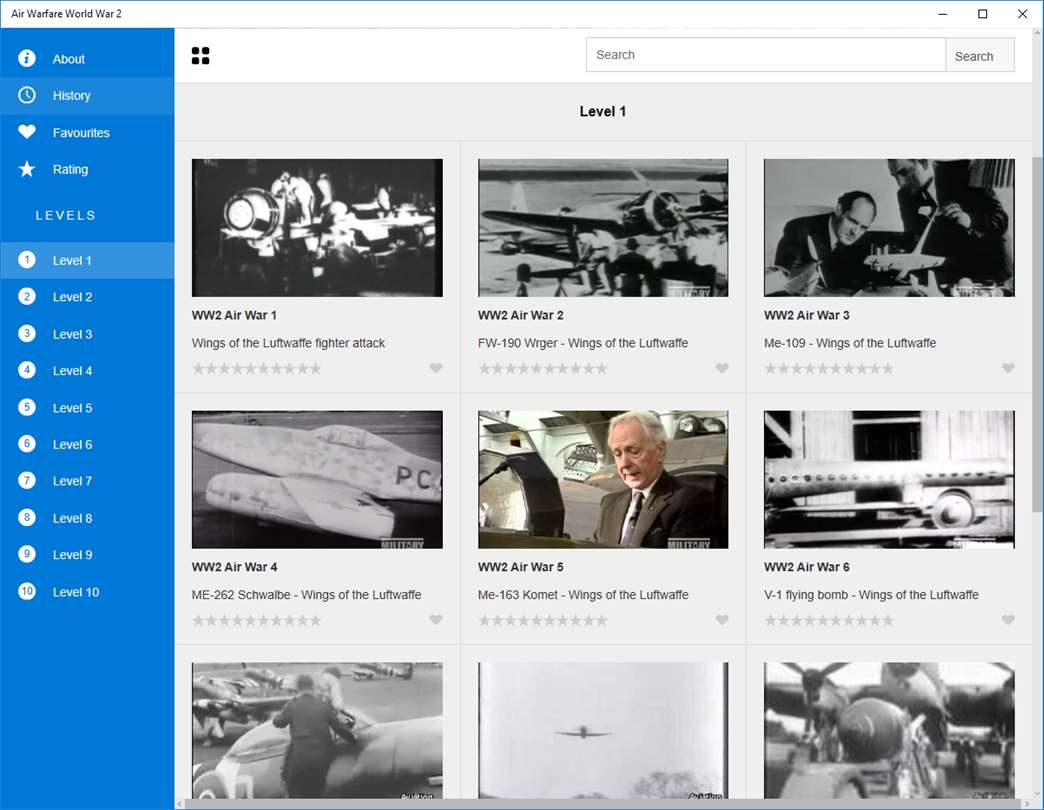
Task: Click the horizontal scrollbar at the bottom
Action: point(605,804)
